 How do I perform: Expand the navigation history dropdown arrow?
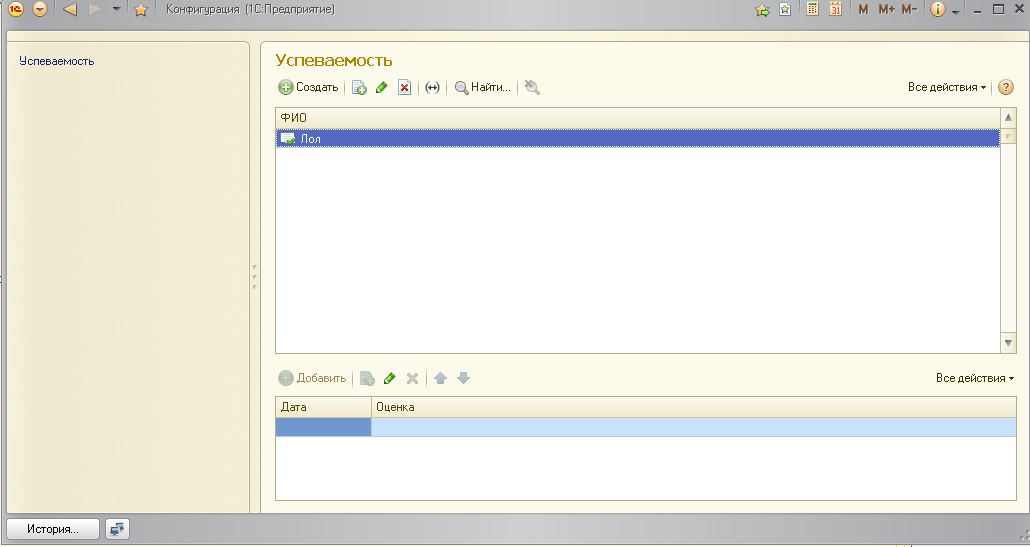click(116, 9)
